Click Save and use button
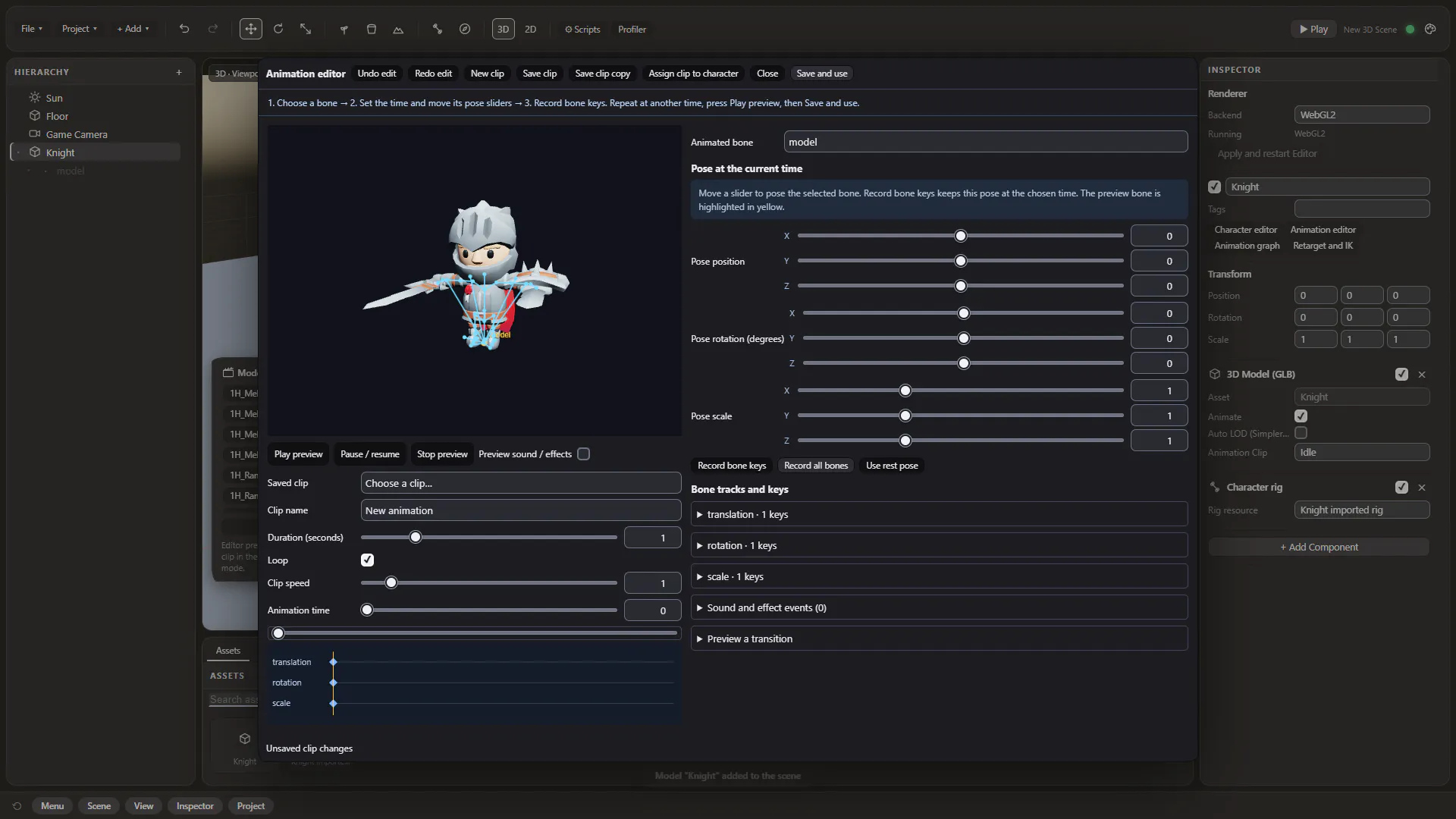The image size is (1456, 819). (x=822, y=74)
